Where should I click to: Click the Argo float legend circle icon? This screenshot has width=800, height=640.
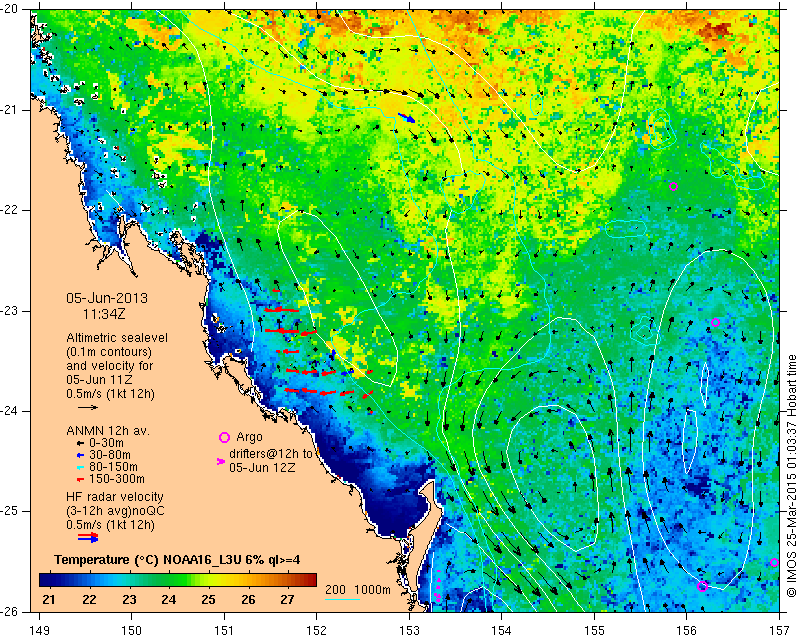click(224, 437)
